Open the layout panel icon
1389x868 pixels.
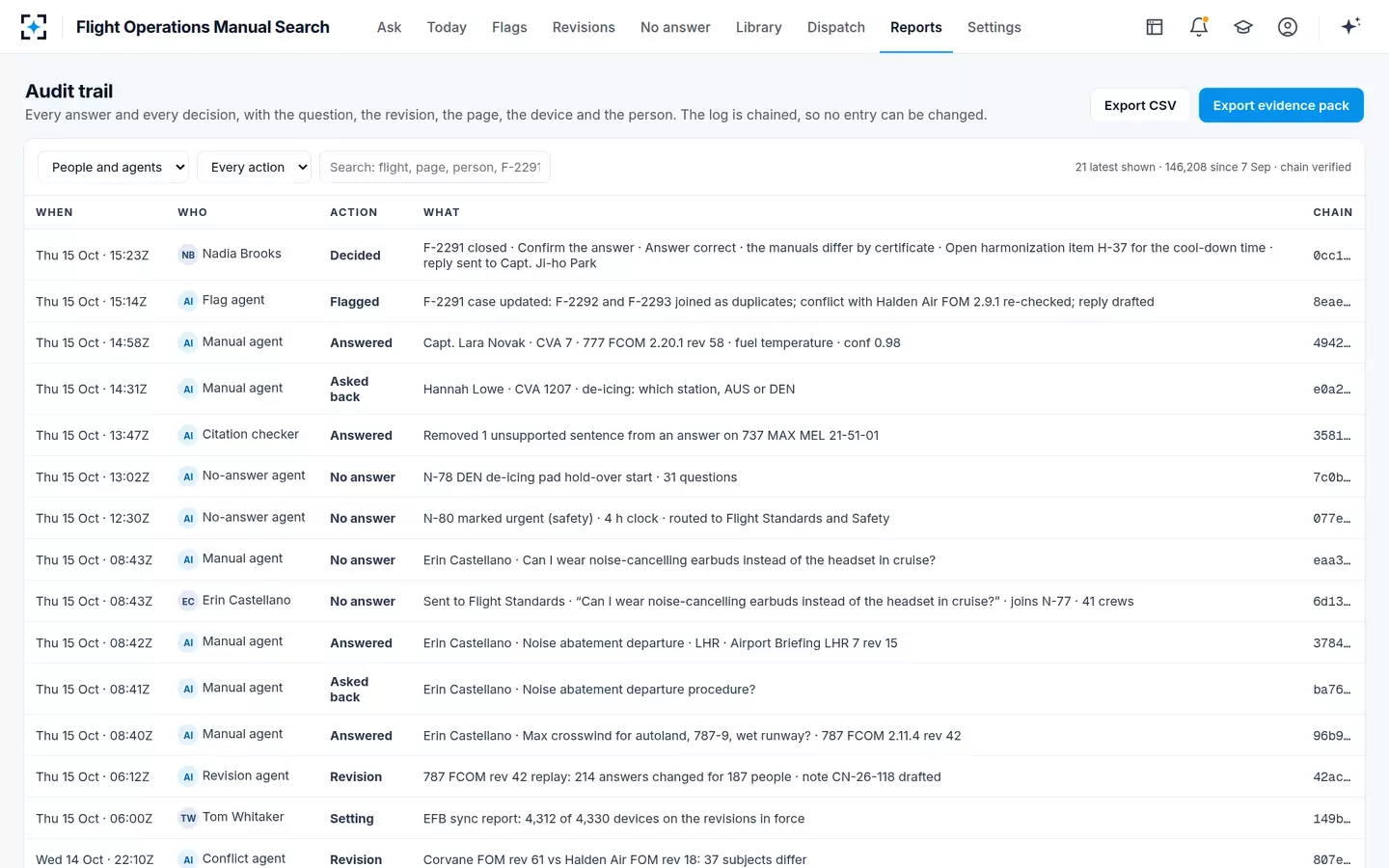click(x=1155, y=27)
